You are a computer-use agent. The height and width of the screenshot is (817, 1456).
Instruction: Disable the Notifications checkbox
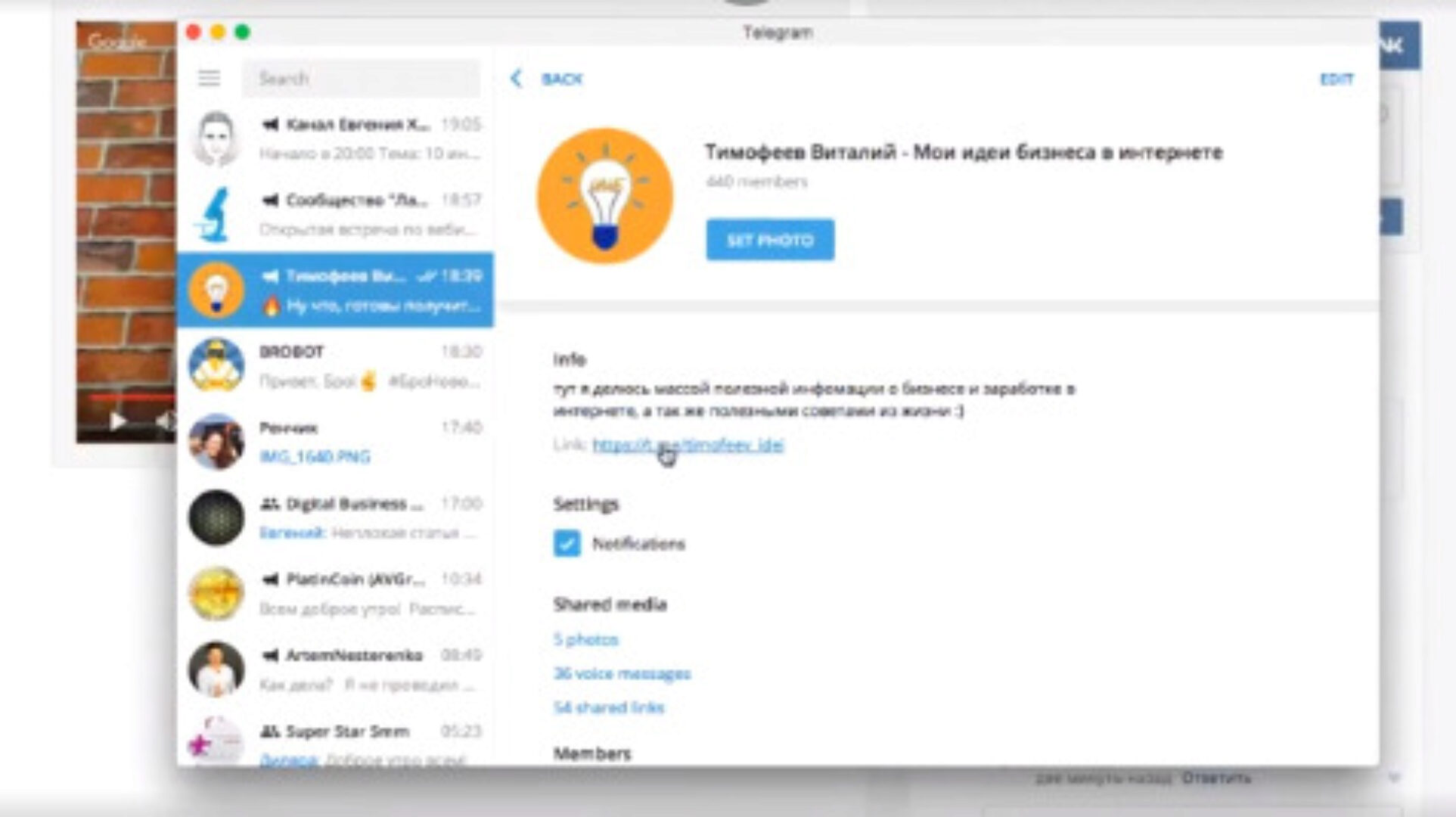[566, 543]
